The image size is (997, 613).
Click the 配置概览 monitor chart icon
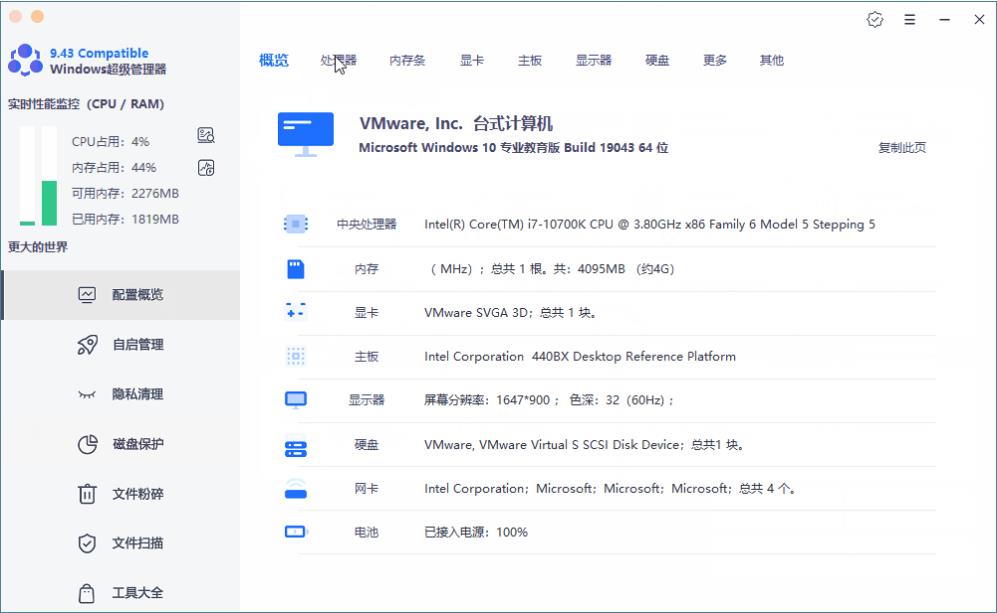tap(87, 294)
